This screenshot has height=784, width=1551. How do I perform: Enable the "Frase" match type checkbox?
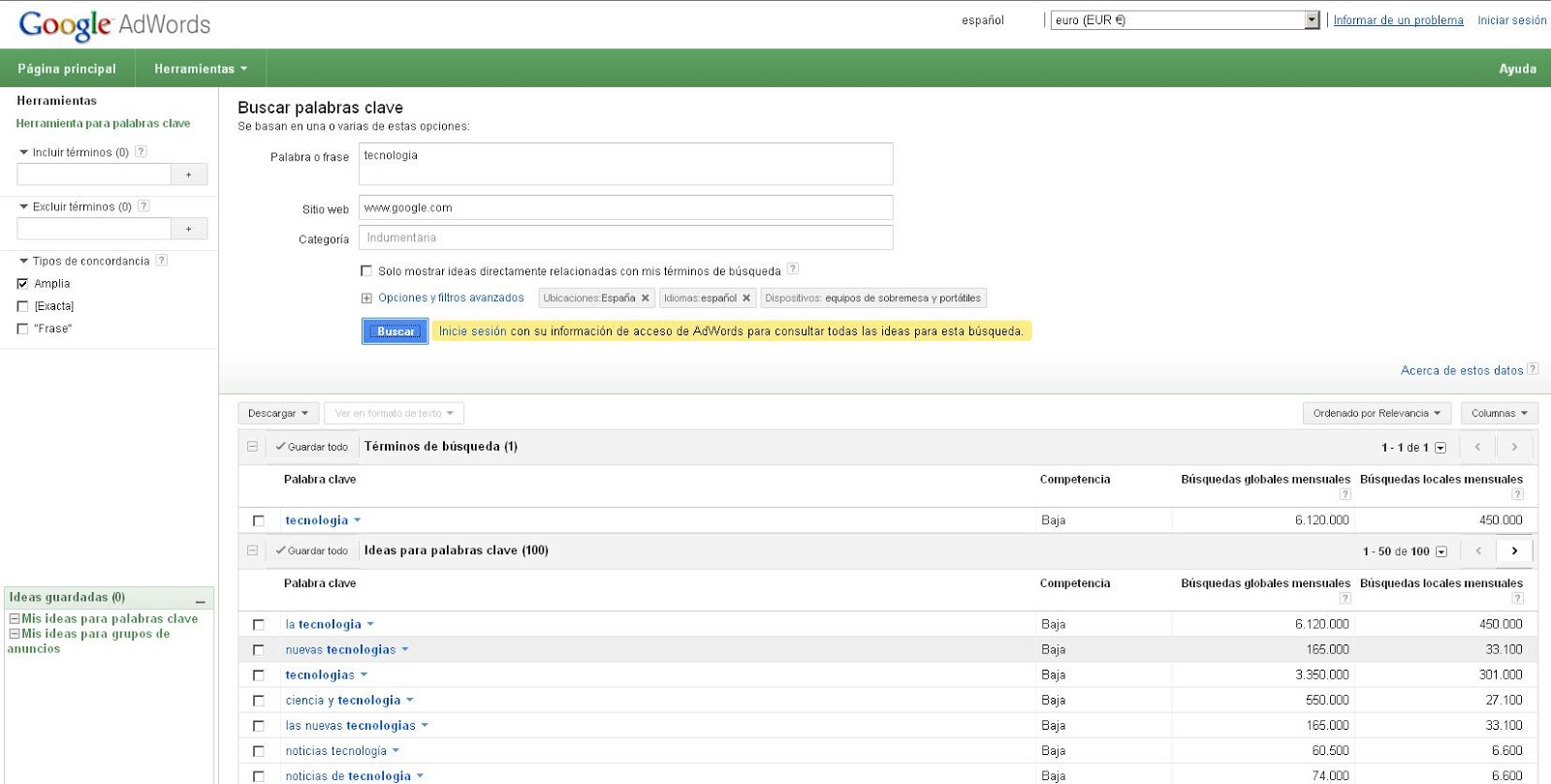pyautogui.click(x=22, y=329)
